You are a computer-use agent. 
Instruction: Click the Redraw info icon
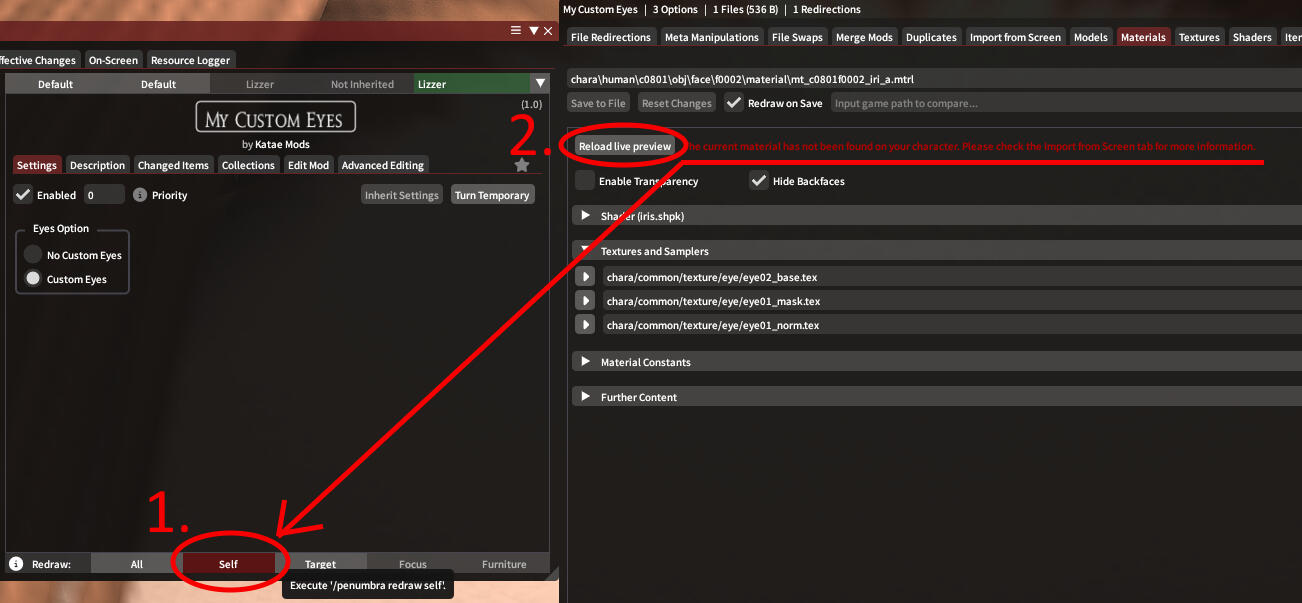coord(16,564)
